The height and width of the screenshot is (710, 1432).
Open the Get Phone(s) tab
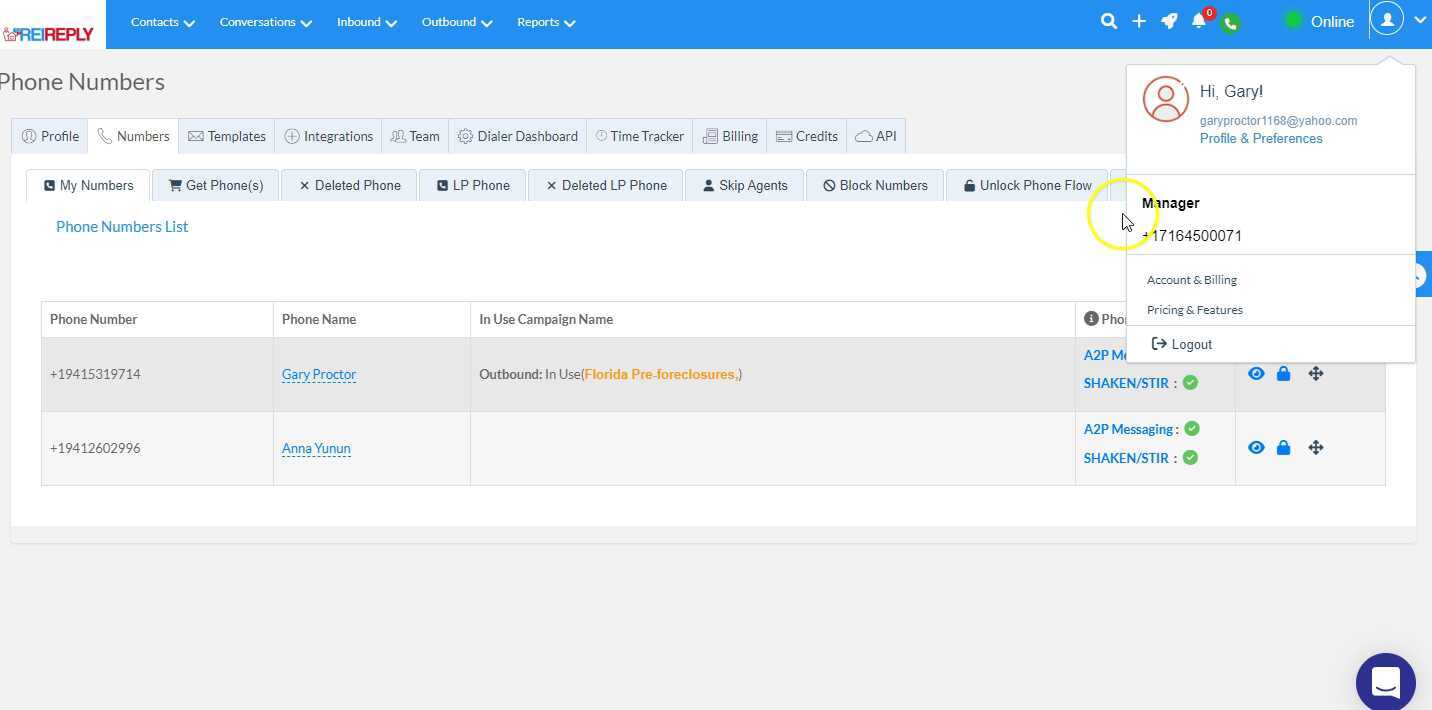(215, 185)
